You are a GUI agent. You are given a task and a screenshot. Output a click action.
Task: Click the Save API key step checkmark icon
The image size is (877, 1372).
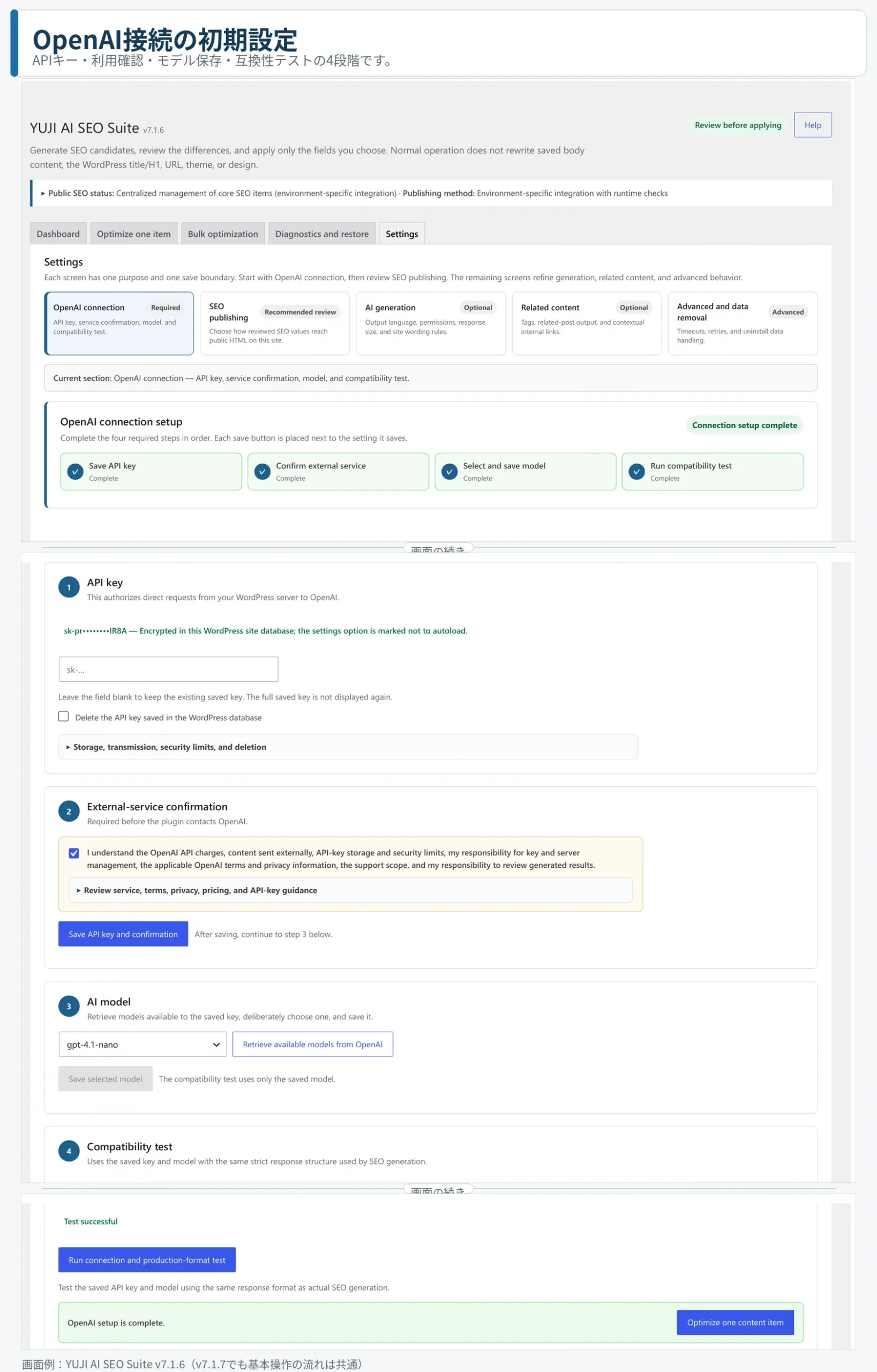(75, 472)
